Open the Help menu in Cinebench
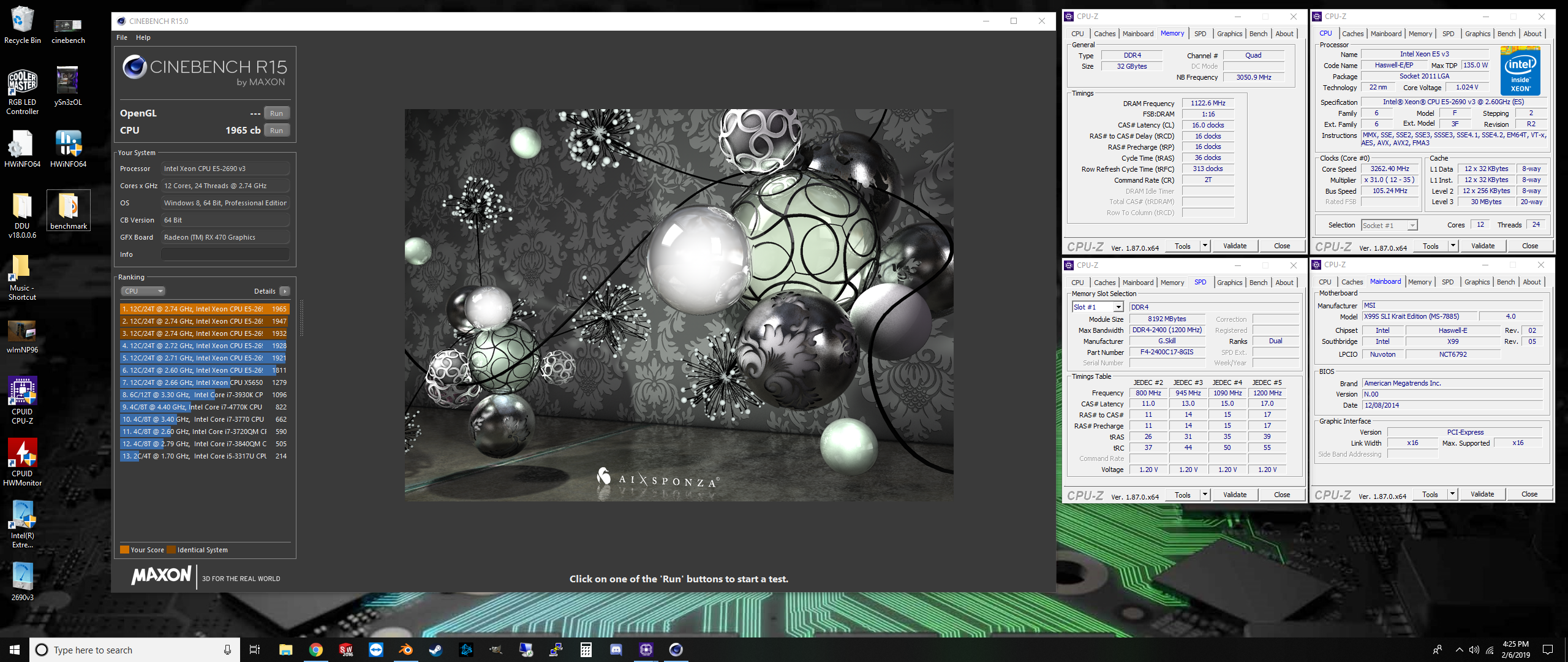The image size is (1568, 662). (x=143, y=37)
